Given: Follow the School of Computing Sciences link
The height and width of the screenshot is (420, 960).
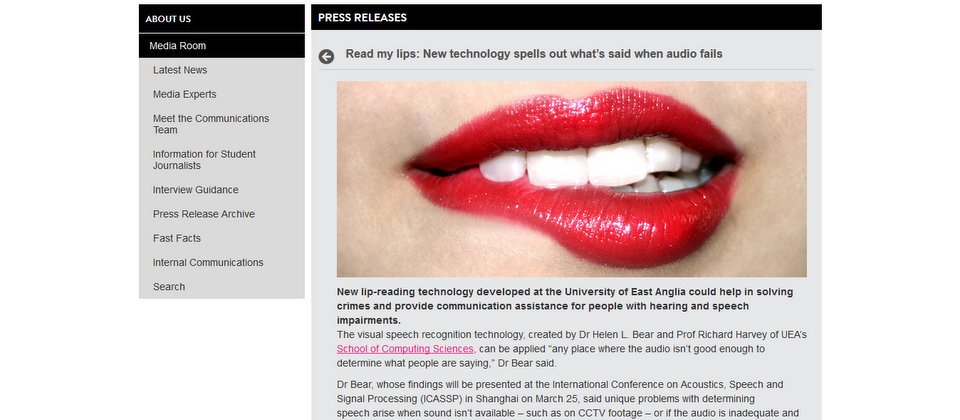Looking at the screenshot, I should click(x=405, y=349).
